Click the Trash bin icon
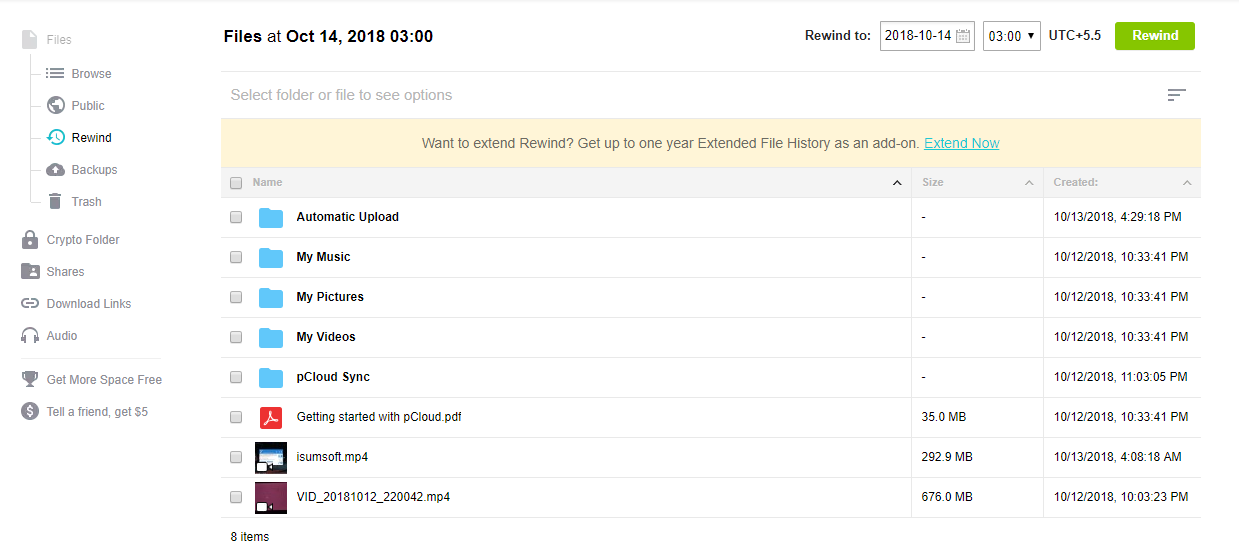Screen dimensions: 1239x560 pos(56,202)
